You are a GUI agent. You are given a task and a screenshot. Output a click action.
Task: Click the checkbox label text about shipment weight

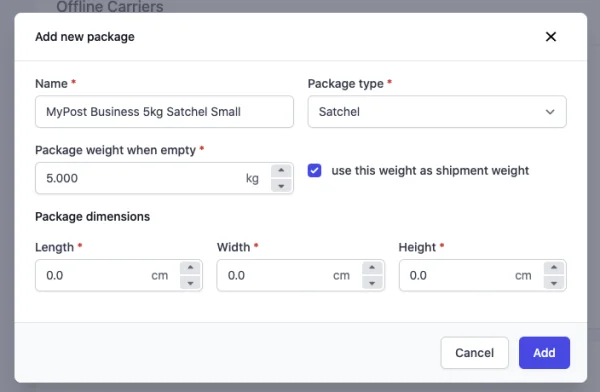click(430, 171)
